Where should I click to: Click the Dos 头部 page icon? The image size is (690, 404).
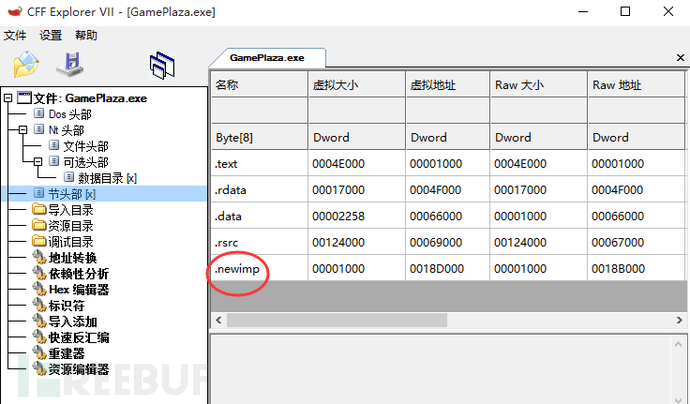click(39, 114)
